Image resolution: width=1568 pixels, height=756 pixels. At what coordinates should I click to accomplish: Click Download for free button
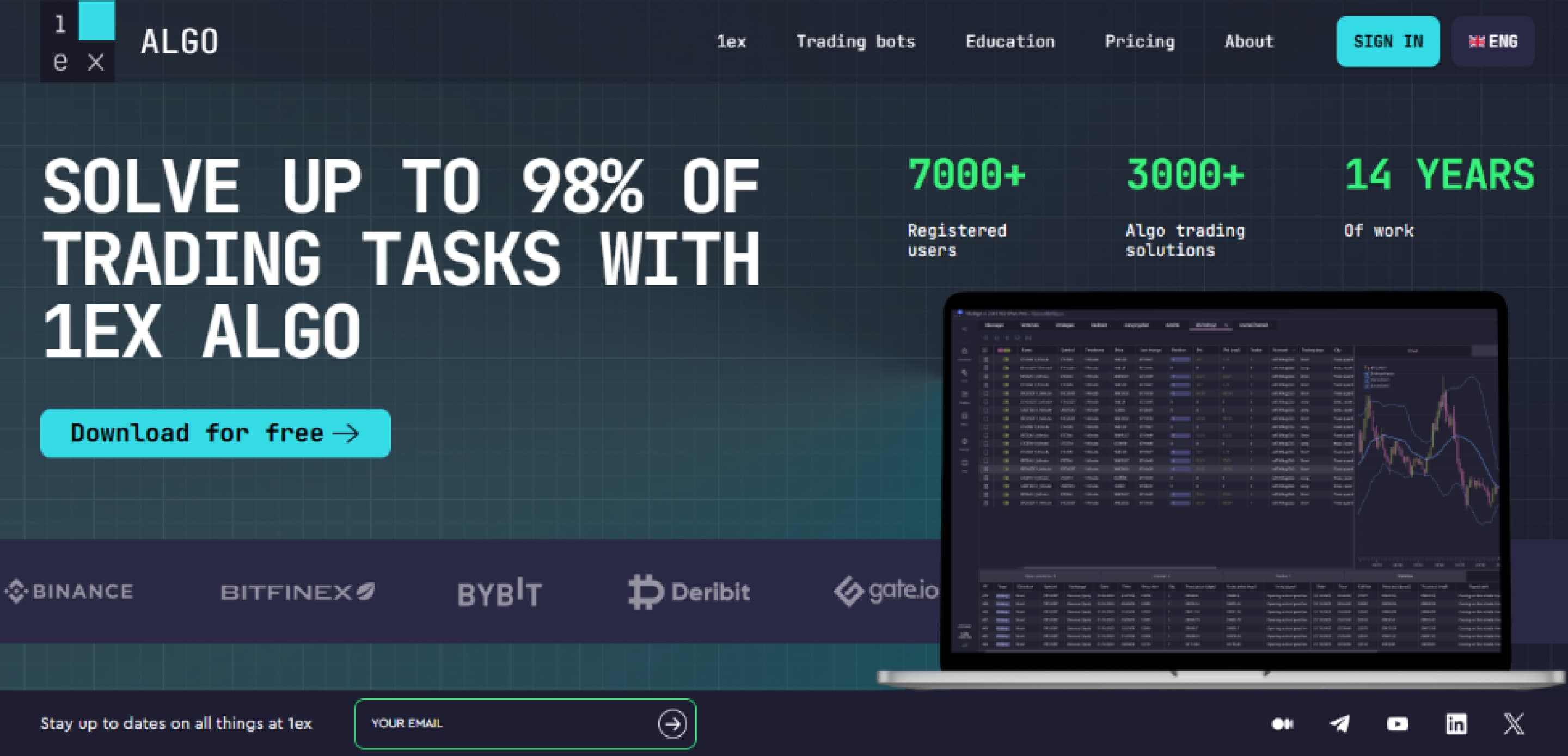(216, 433)
